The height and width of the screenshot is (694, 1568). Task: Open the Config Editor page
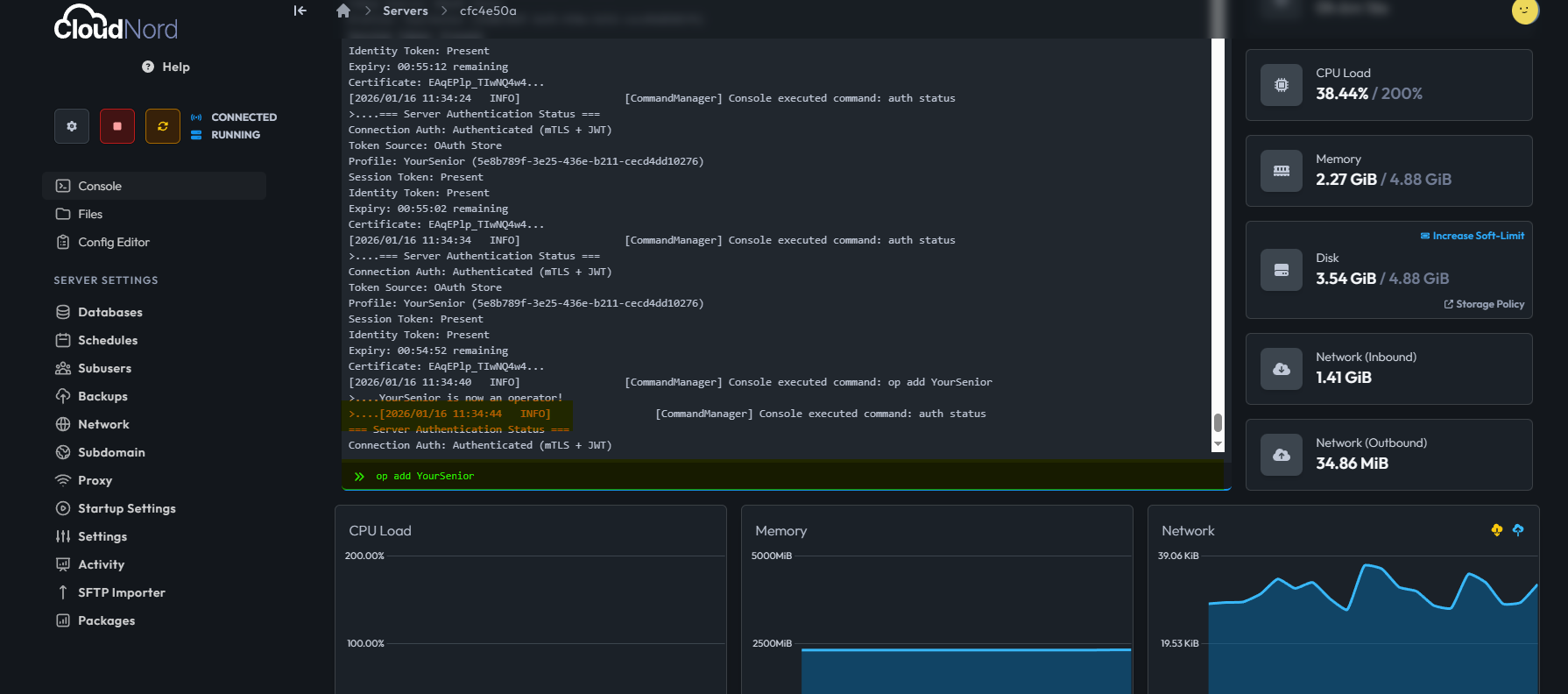coord(113,242)
